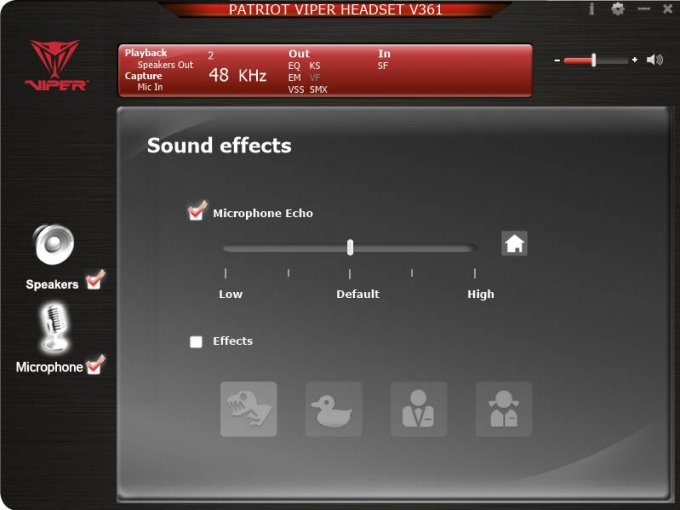The width and height of the screenshot is (680, 510).
Task: Click the SF indicator under In
Action: pos(382,66)
